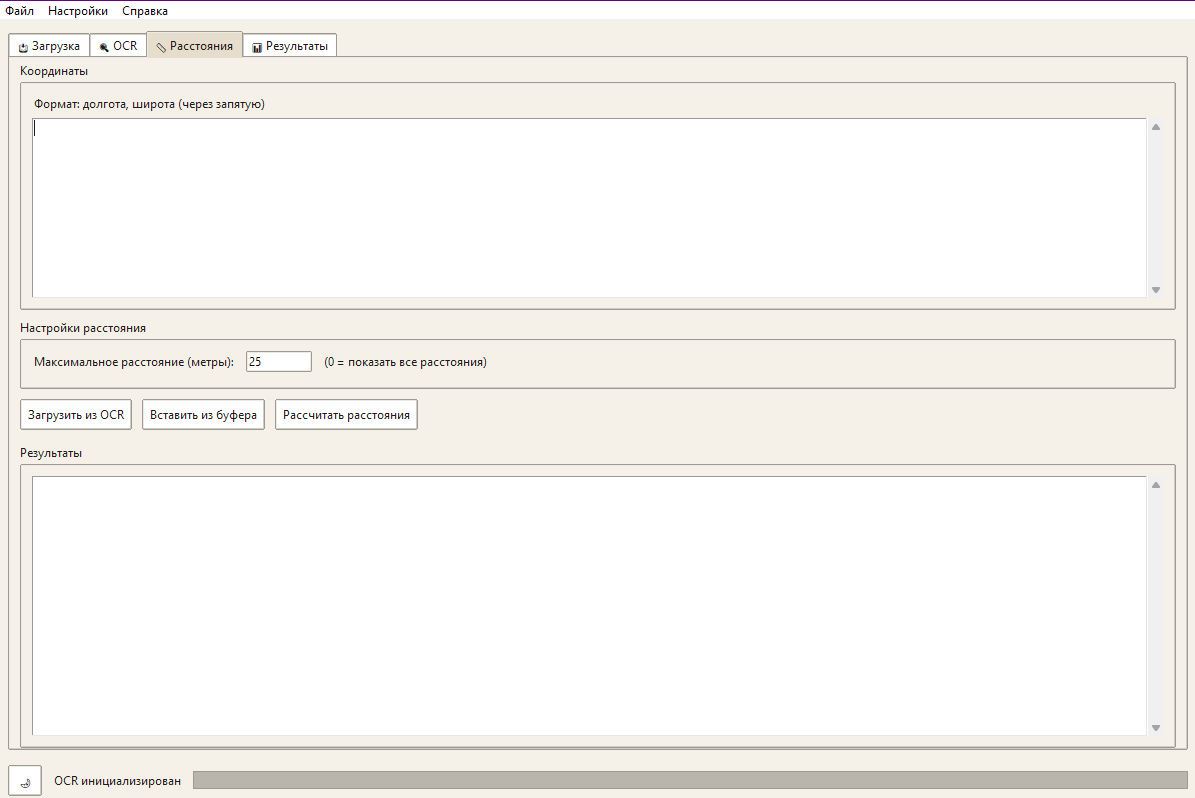This screenshot has width=1195, height=798.
Task: Focus the maximum distance input field
Action: point(279,362)
